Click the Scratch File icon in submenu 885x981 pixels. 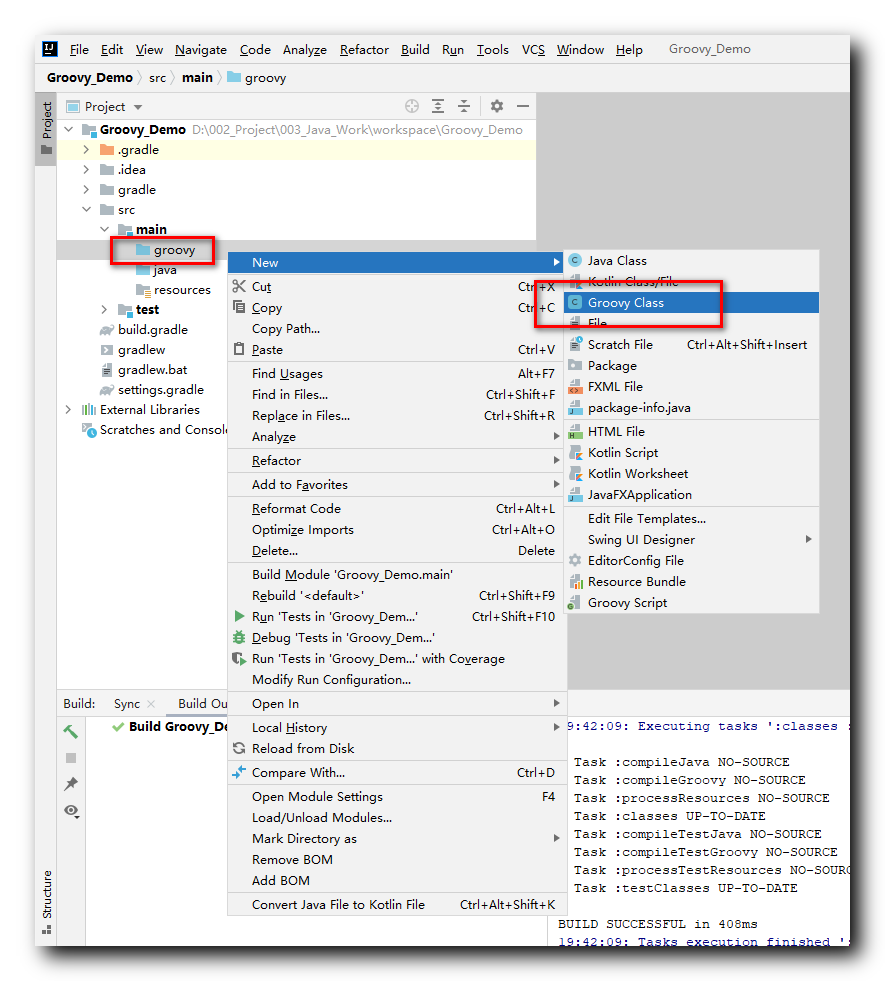[575, 344]
